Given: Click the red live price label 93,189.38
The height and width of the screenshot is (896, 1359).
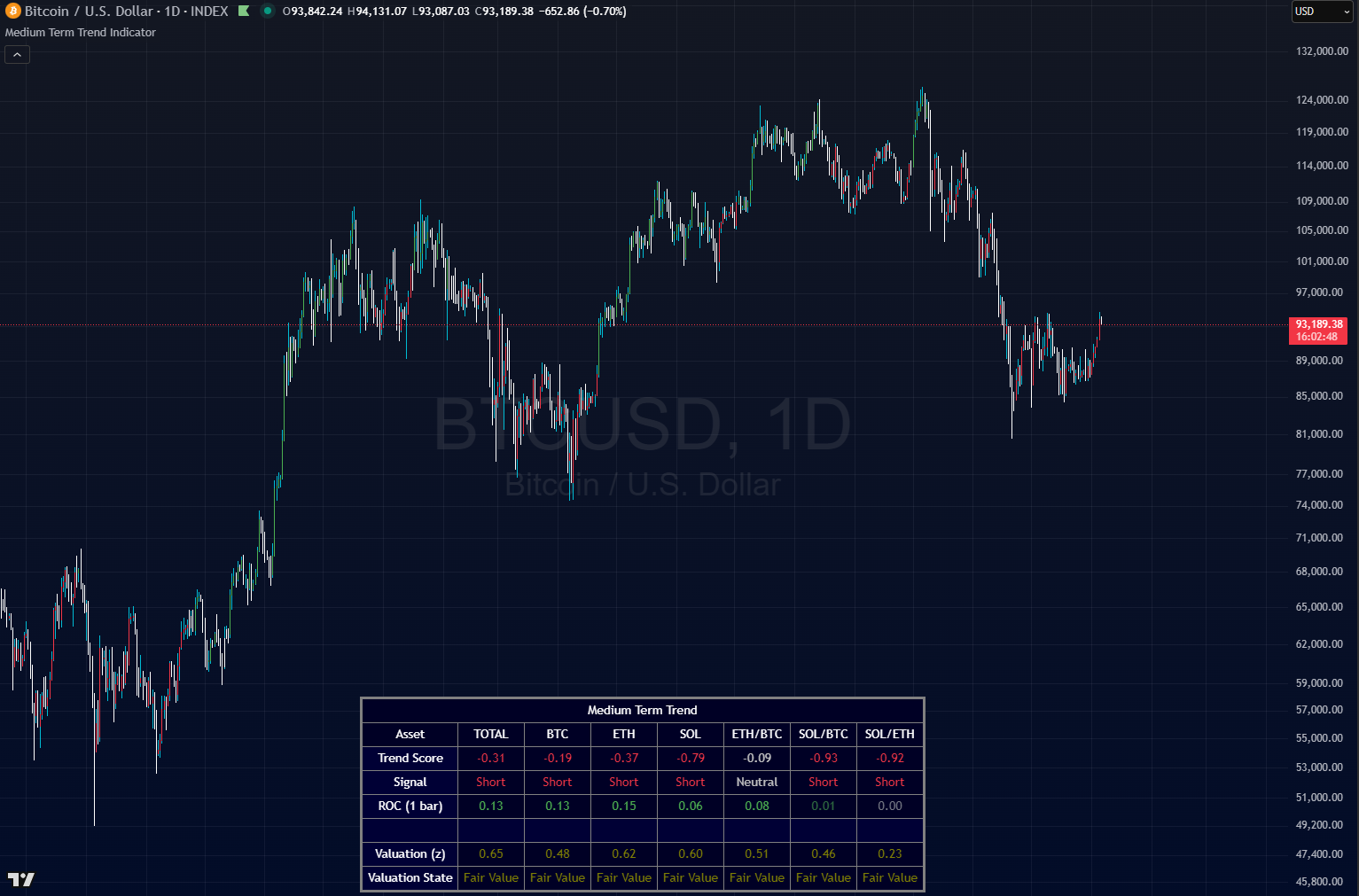Looking at the screenshot, I should [1317, 324].
